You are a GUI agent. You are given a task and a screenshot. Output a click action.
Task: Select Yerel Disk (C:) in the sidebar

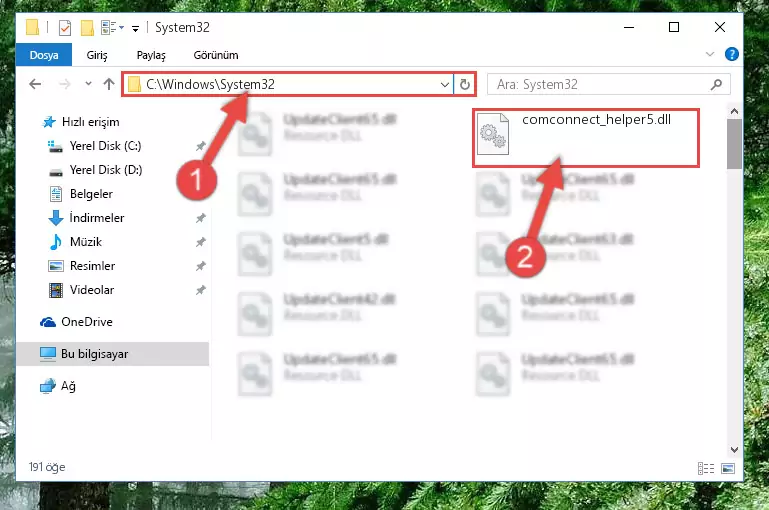pyautogui.click(x=105, y=146)
